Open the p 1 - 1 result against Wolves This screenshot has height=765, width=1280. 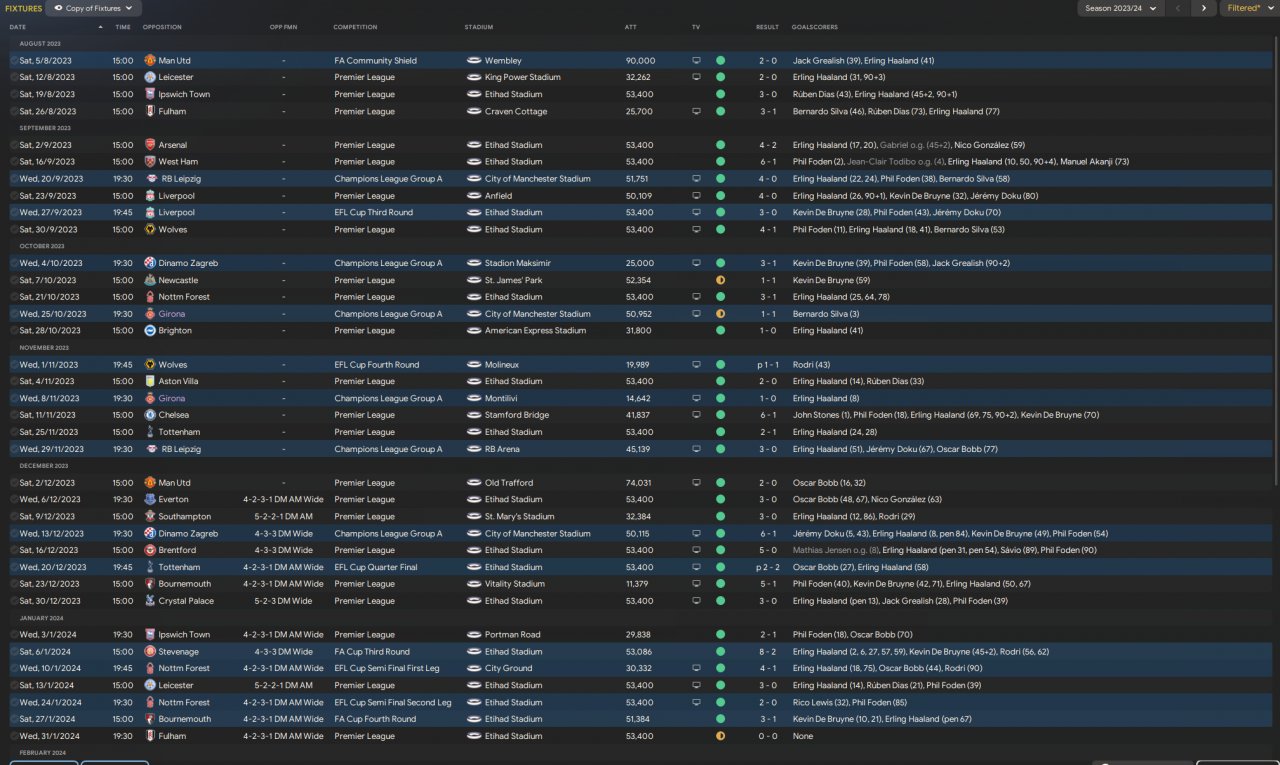click(767, 365)
